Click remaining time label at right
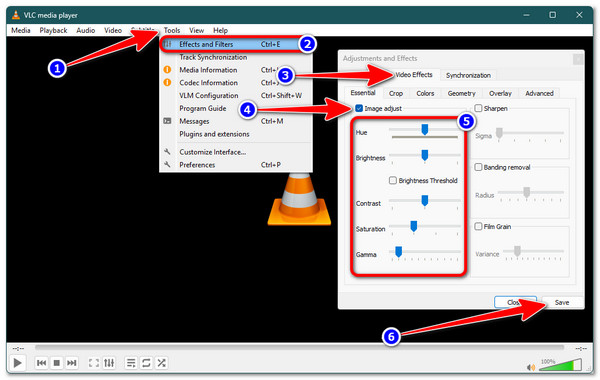Viewport: 600px width, 380px height. pyautogui.click(x=581, y=349)
